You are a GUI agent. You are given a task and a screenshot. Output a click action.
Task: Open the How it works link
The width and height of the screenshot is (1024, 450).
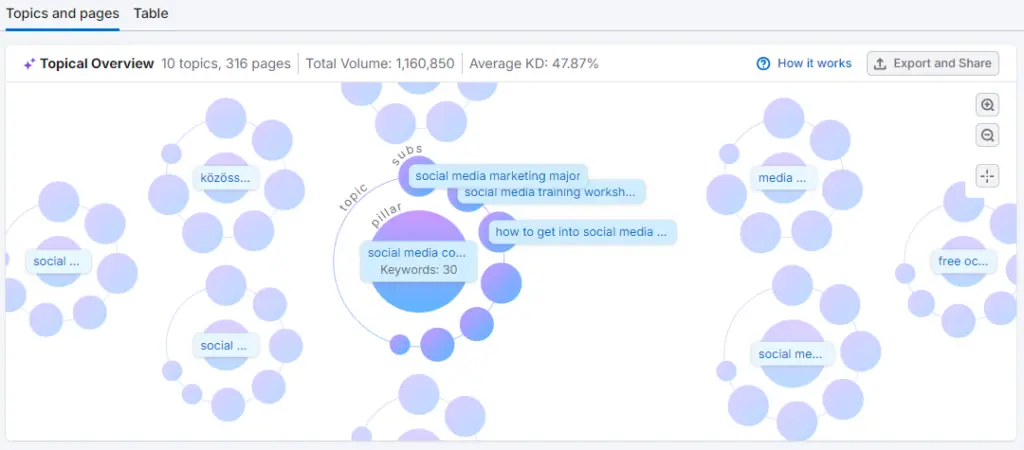[x=814, y=63]
